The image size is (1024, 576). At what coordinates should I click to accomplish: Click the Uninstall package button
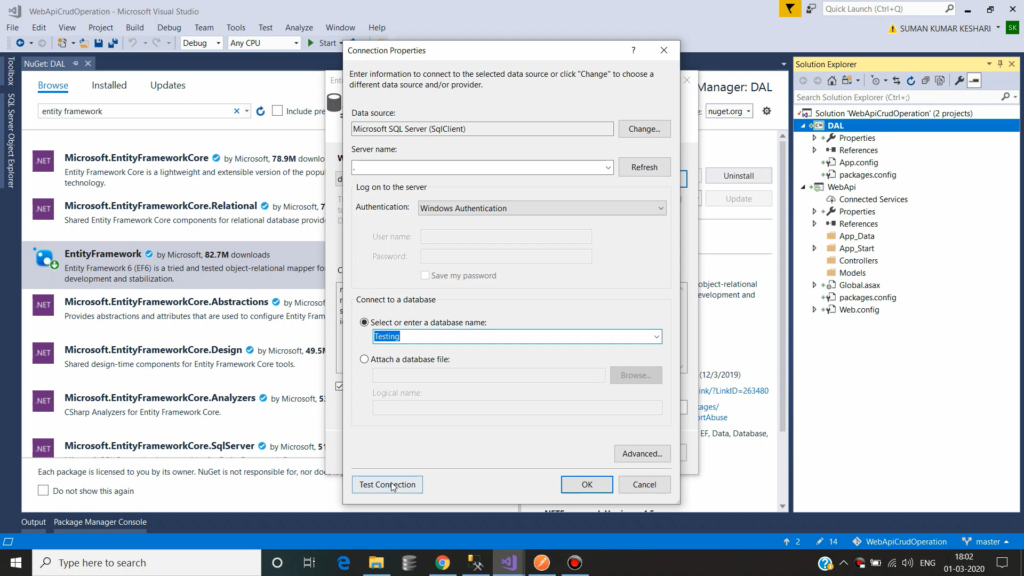(739, 176)
